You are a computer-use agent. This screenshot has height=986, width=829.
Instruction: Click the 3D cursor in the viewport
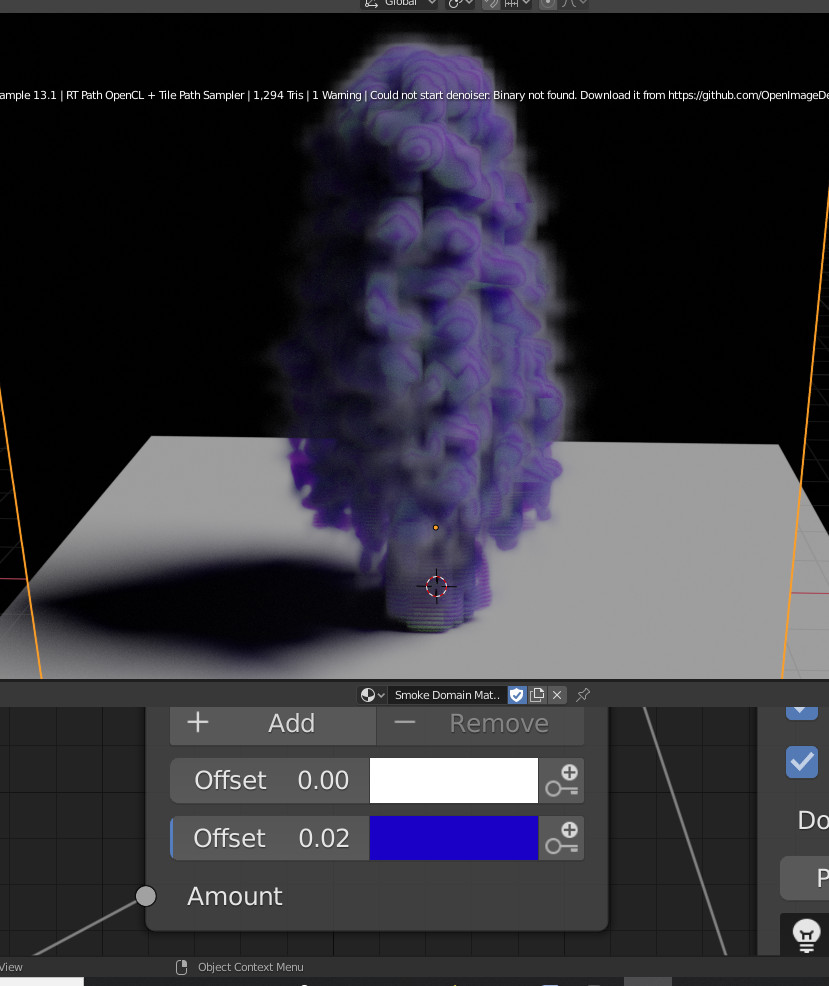click(436, 586)
